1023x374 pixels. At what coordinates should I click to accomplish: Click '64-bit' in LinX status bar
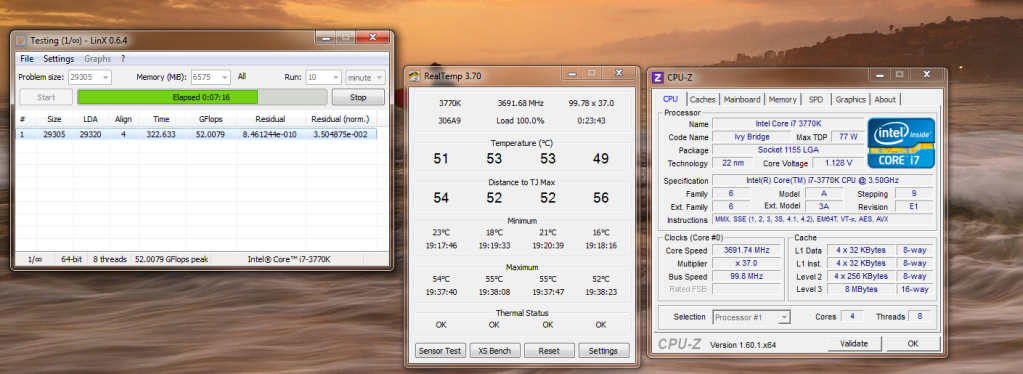71,259
